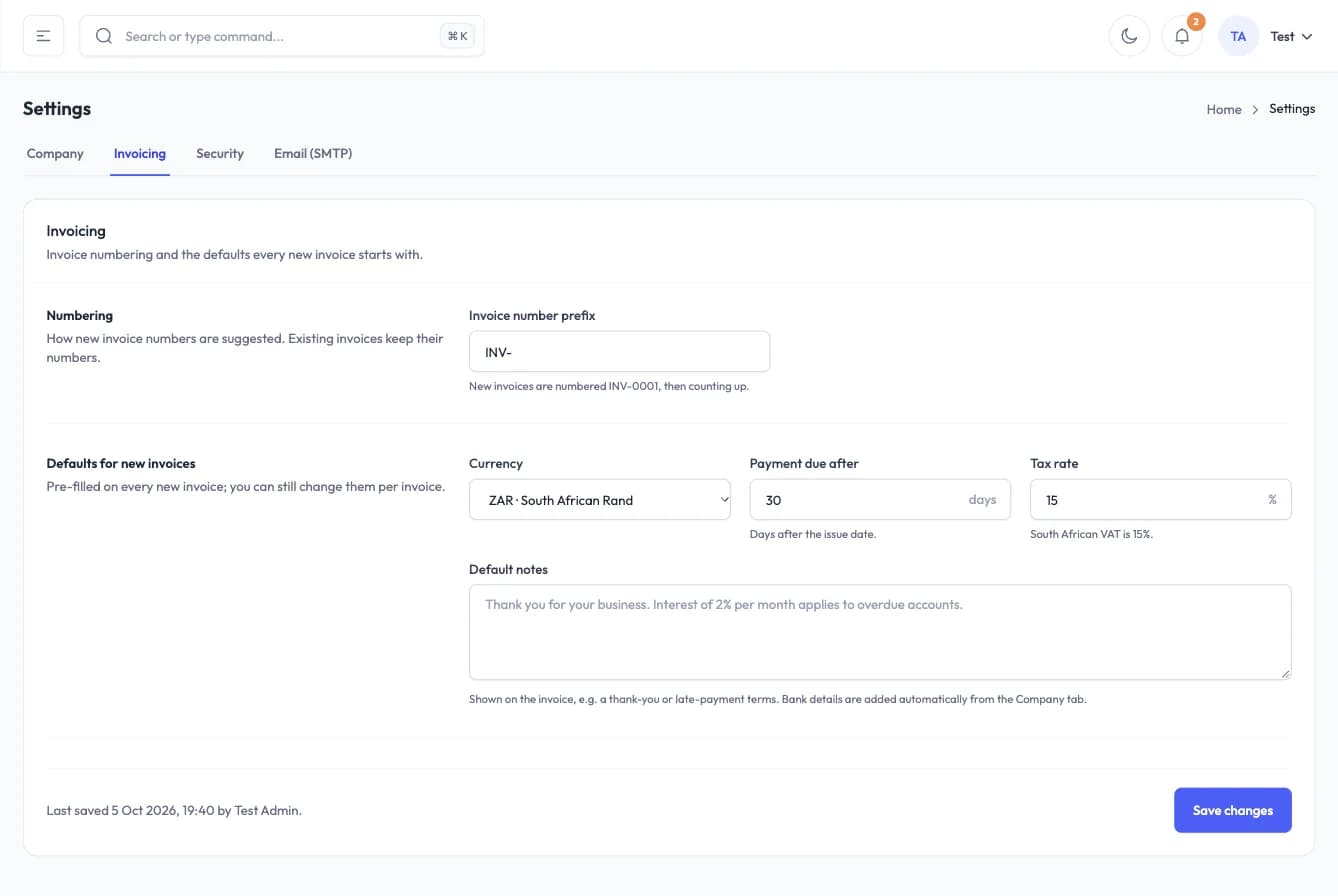Click the Payment due after field
1338x896 pixels.
(x=880, y=500)
